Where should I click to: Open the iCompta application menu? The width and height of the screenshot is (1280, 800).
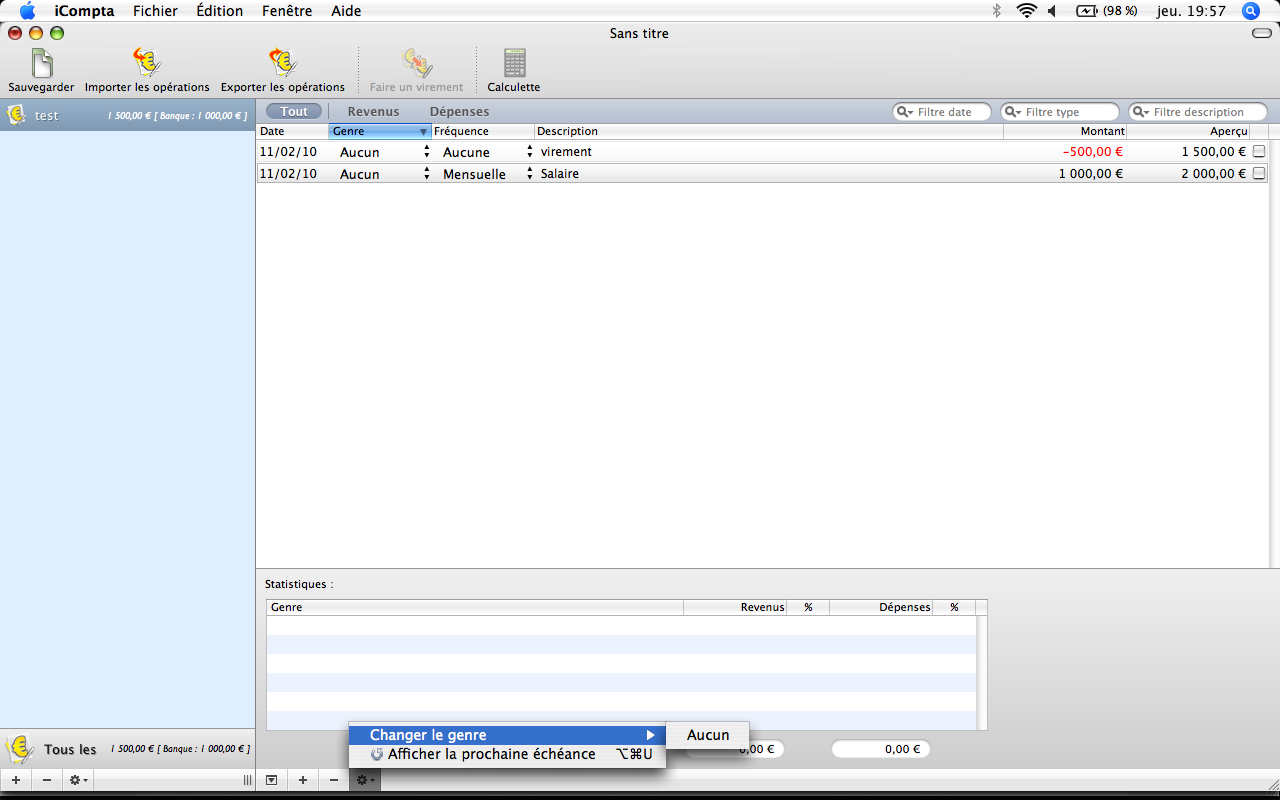(84, 11)
